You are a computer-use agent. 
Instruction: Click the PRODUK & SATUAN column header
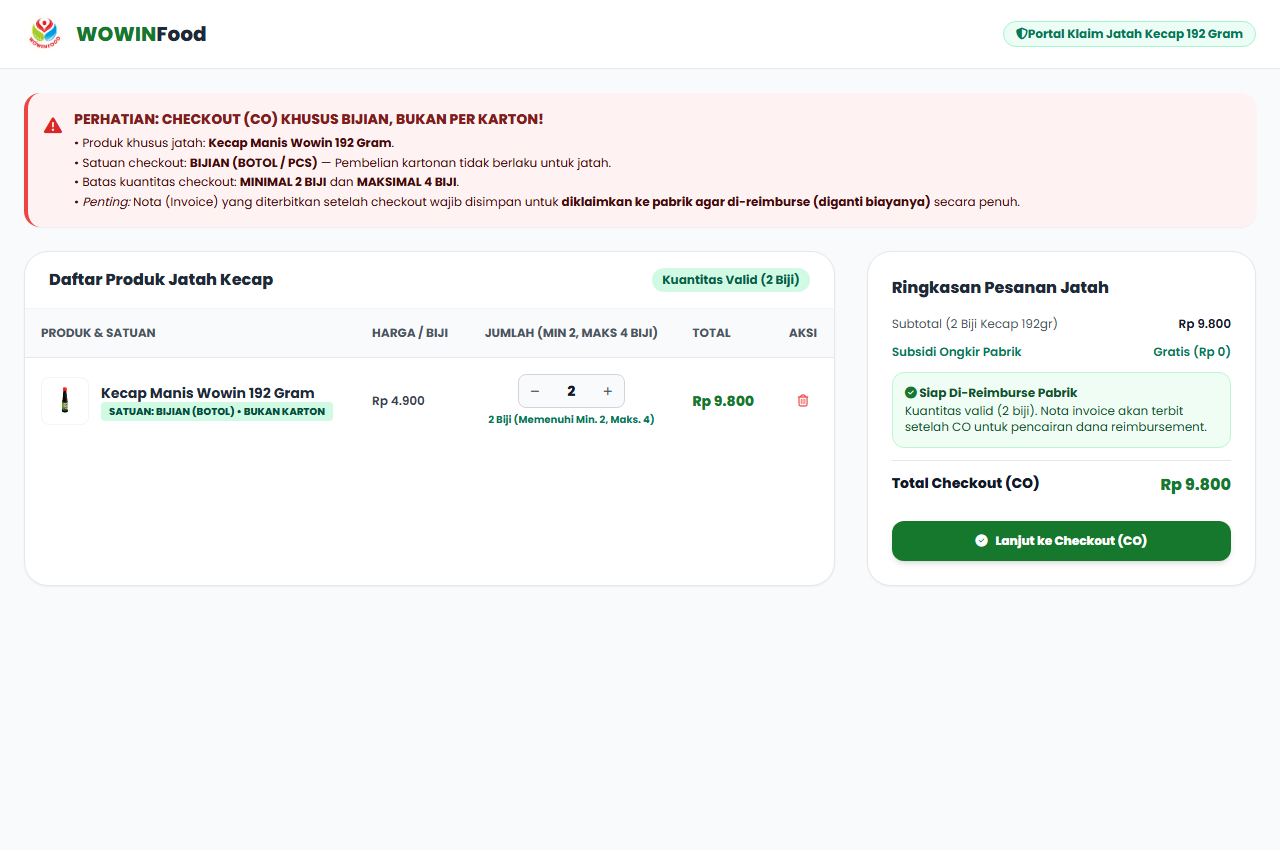click(x=98, y=333)
